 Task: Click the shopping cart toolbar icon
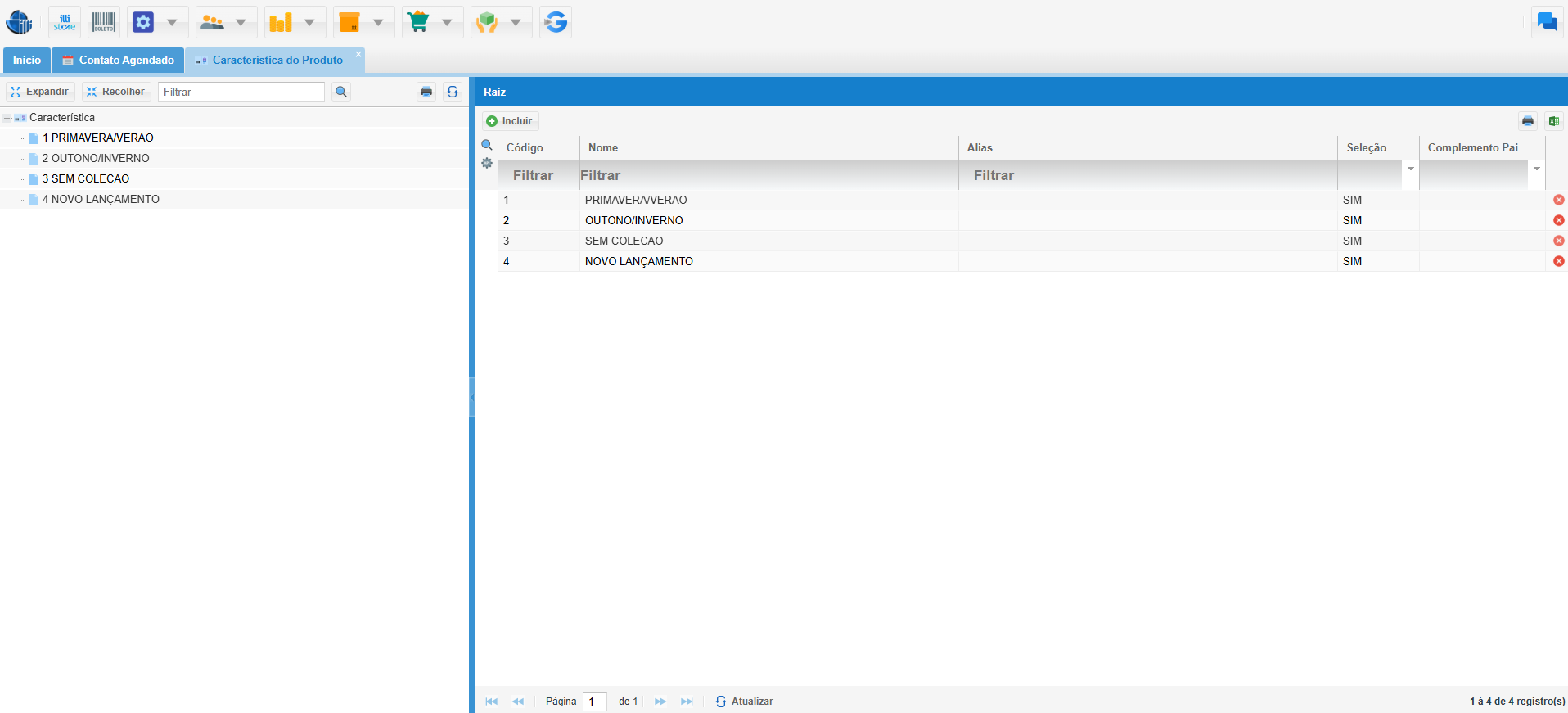pos(418,22)
